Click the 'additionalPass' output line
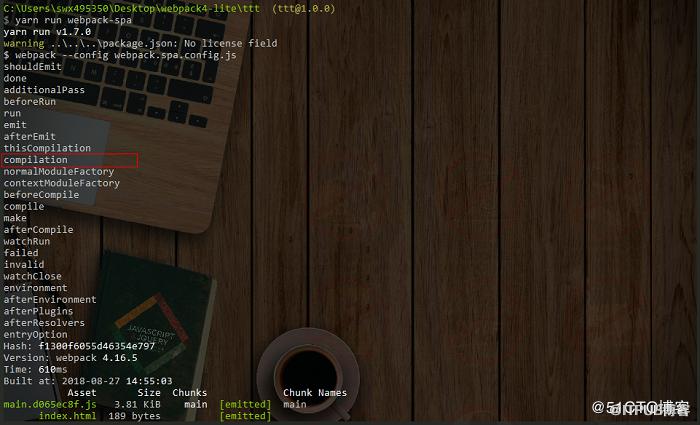The height and width of the screenshot is (425, 700). 44,90
